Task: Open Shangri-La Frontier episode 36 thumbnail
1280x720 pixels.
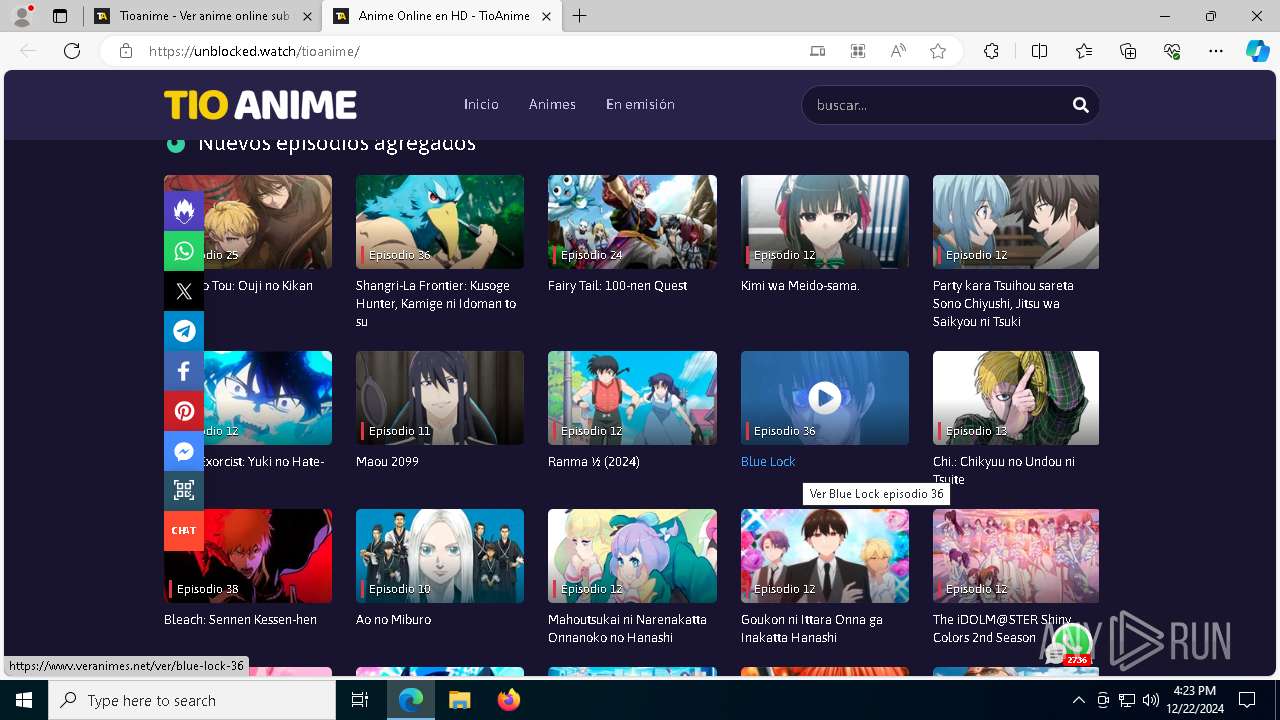Action: 440,222
